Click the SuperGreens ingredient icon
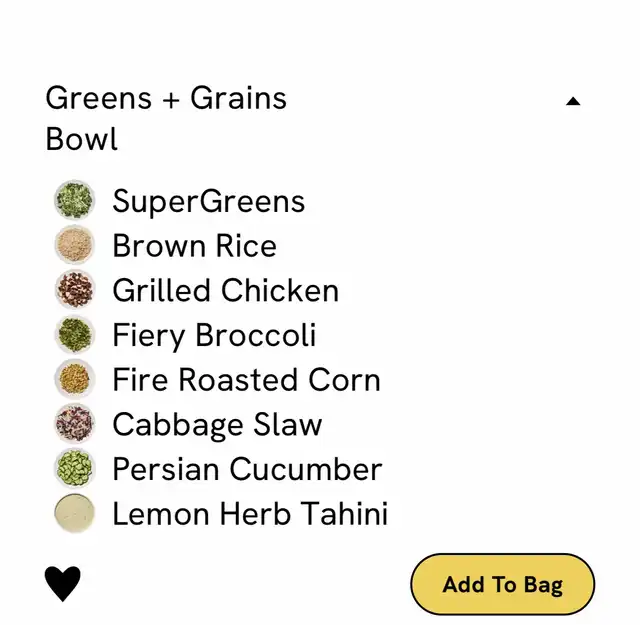 75,200
